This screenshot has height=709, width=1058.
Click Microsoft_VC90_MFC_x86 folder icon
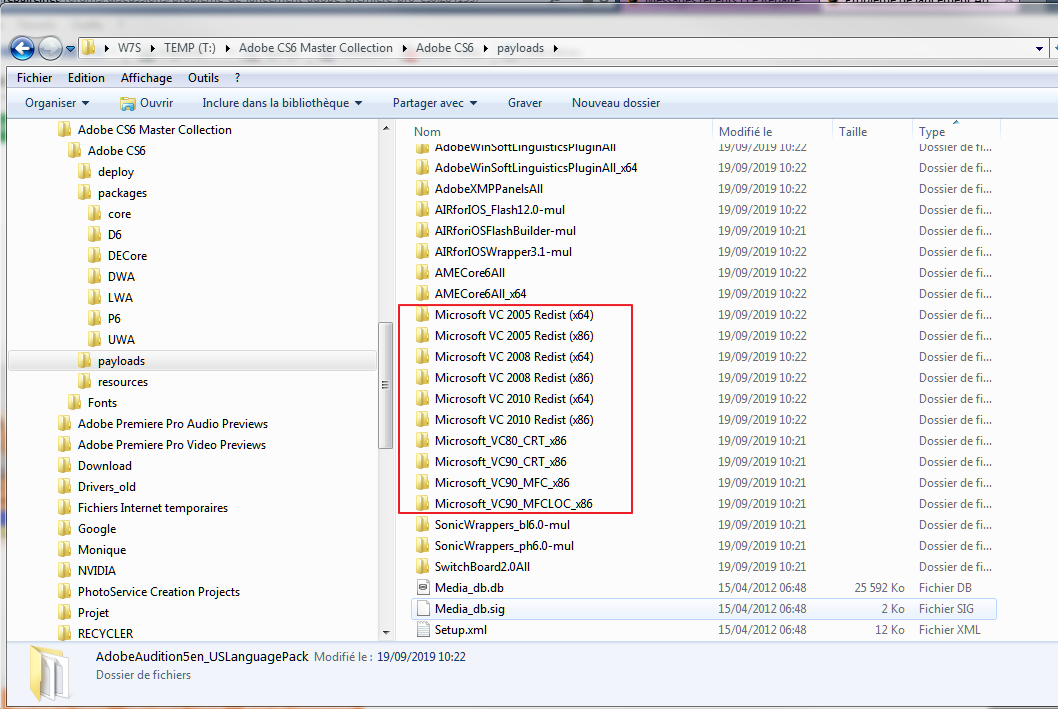coord(422,482)
